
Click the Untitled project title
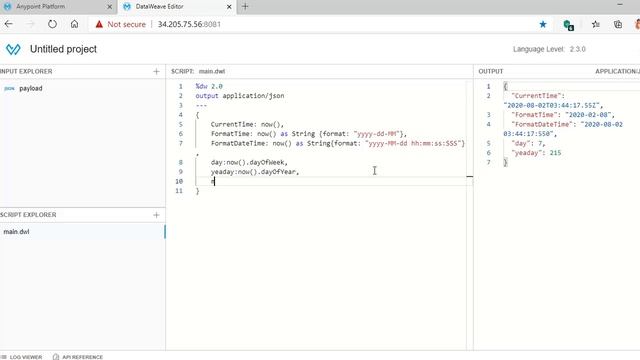point(63,49)
